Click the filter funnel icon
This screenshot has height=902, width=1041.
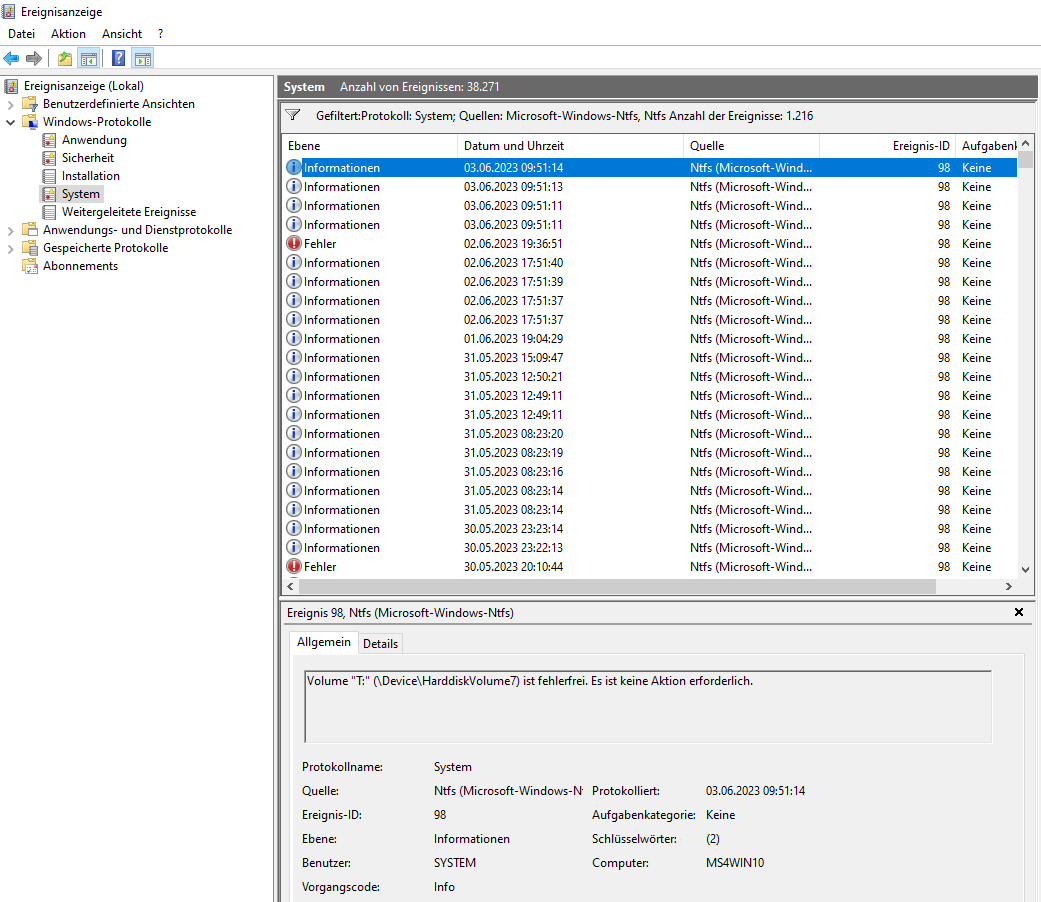coord(293,115)
